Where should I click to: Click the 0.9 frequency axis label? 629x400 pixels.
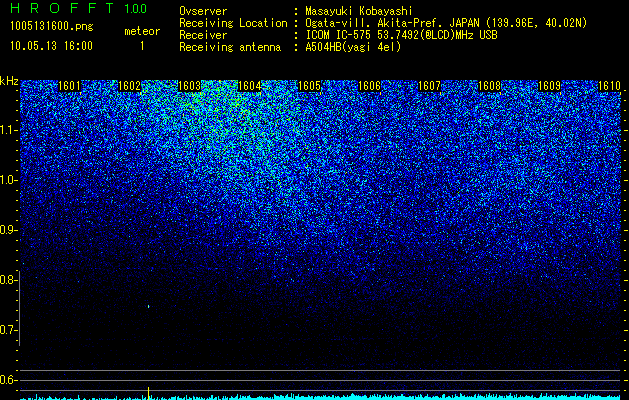[x=8, y=230]
